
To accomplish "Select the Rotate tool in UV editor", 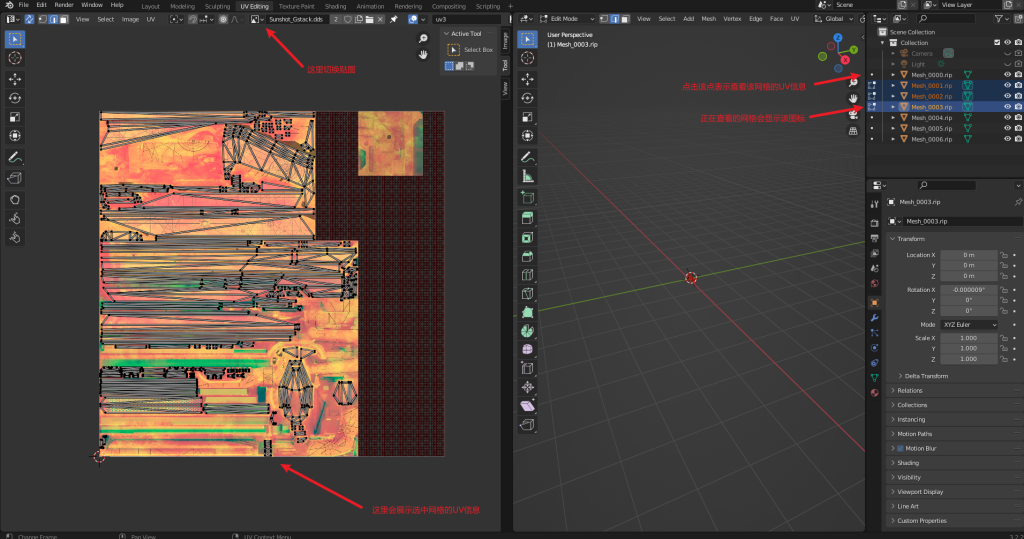I will tap(16, 98).
